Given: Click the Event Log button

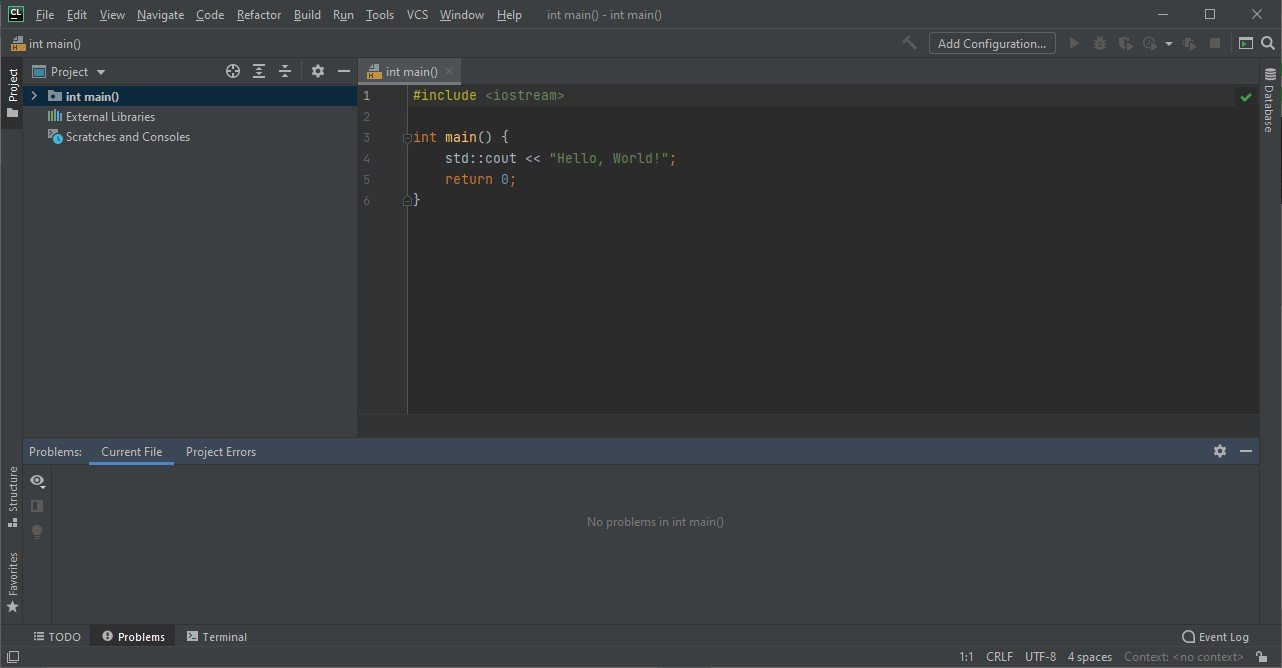Looking at the screenshot, I should (x=1215, y=637).
